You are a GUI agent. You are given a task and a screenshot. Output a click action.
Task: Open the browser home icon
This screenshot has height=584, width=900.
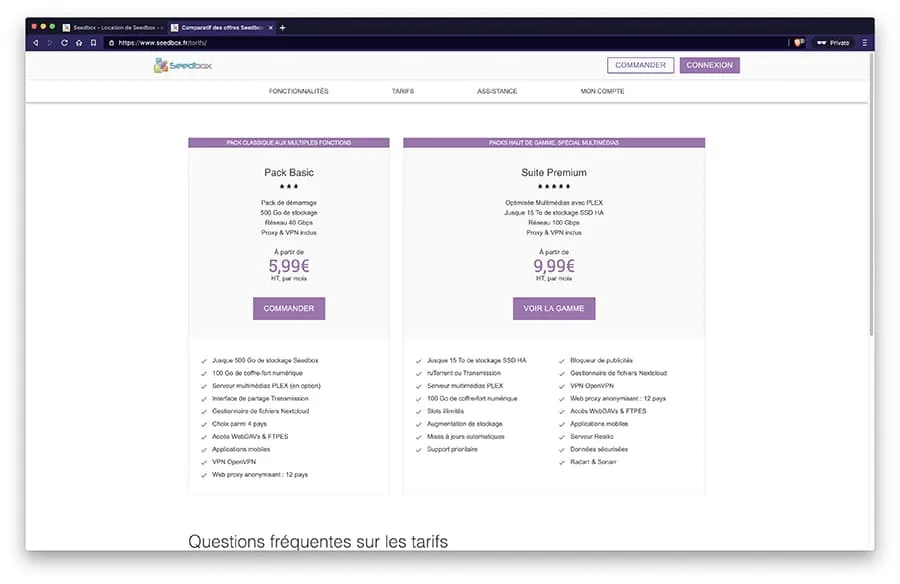pos(79,43)
